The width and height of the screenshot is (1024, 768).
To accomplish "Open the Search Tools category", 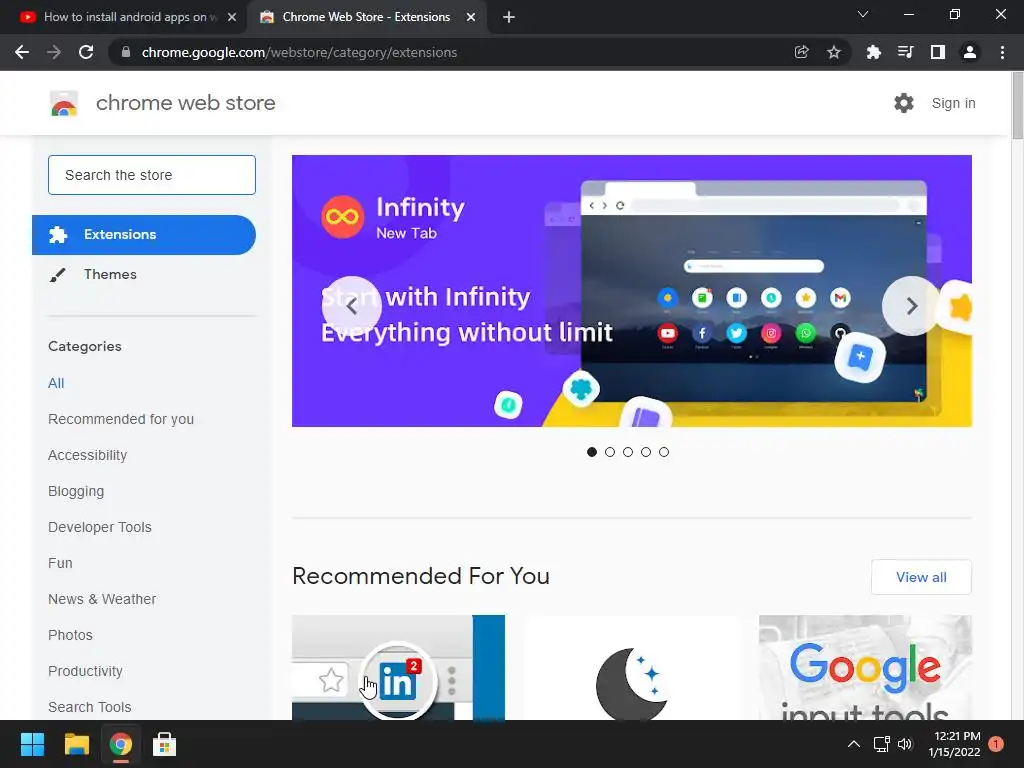I will coord(89,707).
